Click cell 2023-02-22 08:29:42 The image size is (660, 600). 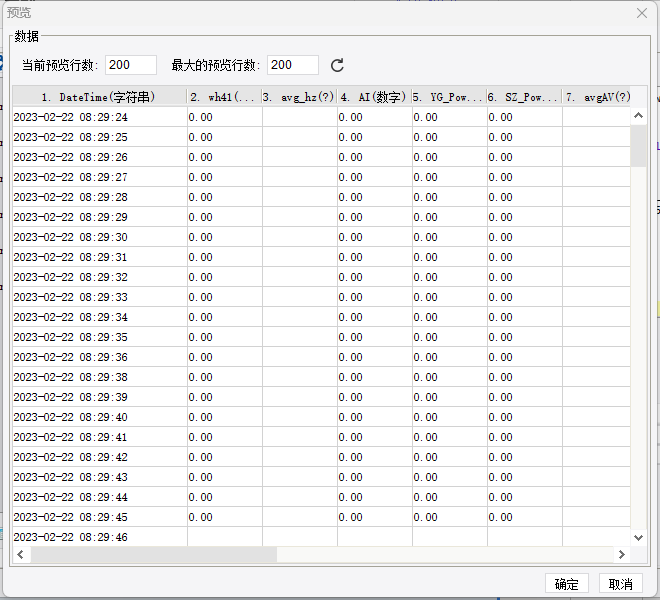click(100, 457)
